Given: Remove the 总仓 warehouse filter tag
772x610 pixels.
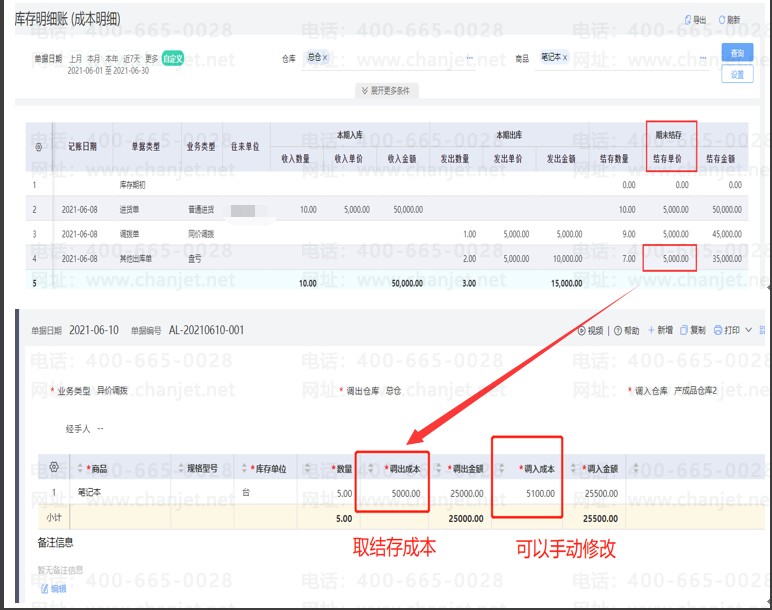Looking at the screenshot, I should 325,58.
